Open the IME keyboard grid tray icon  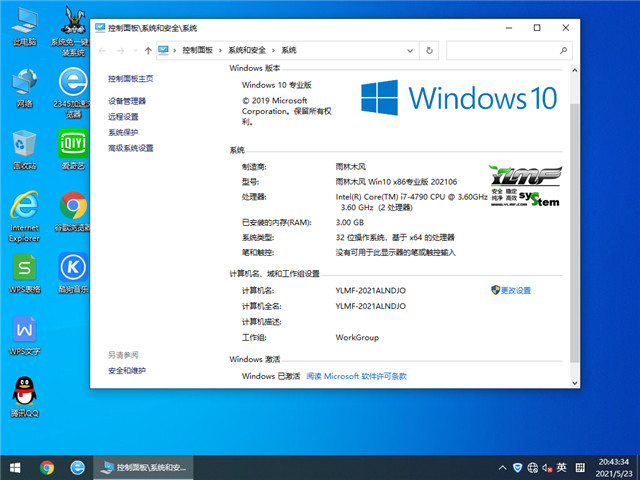tap(580, 468)
